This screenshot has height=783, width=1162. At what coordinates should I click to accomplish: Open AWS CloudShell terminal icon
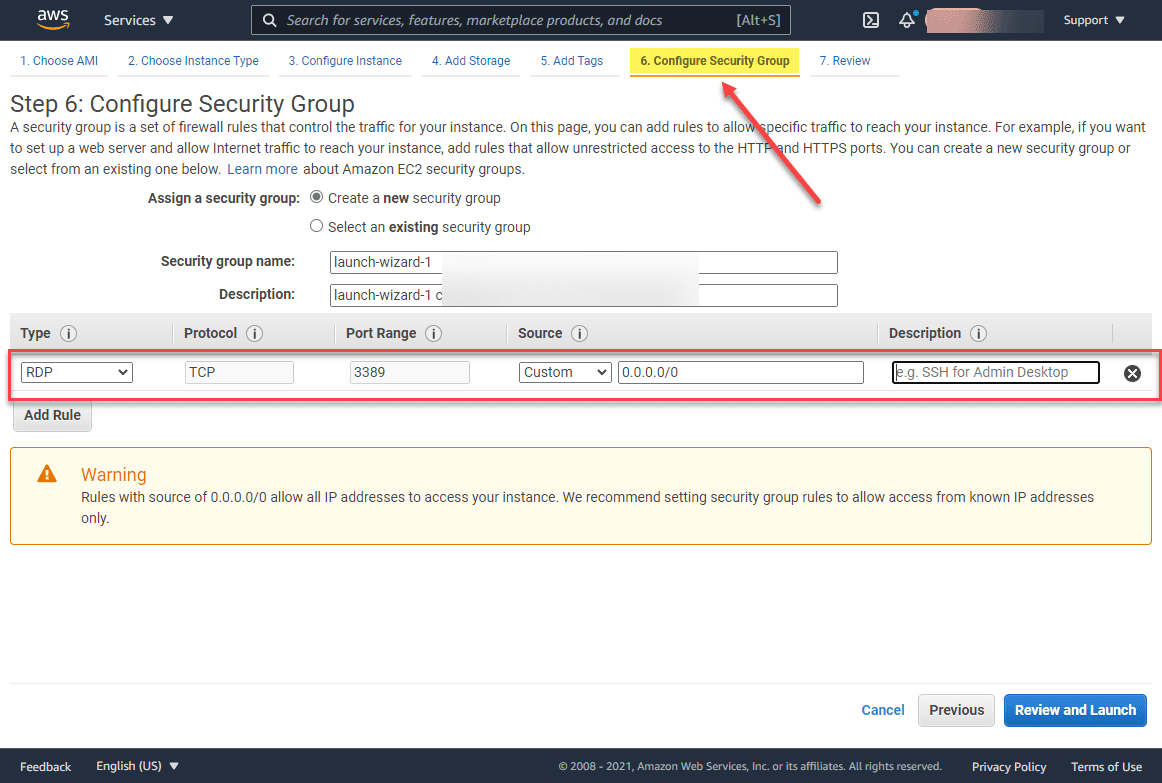coord(871,20)
